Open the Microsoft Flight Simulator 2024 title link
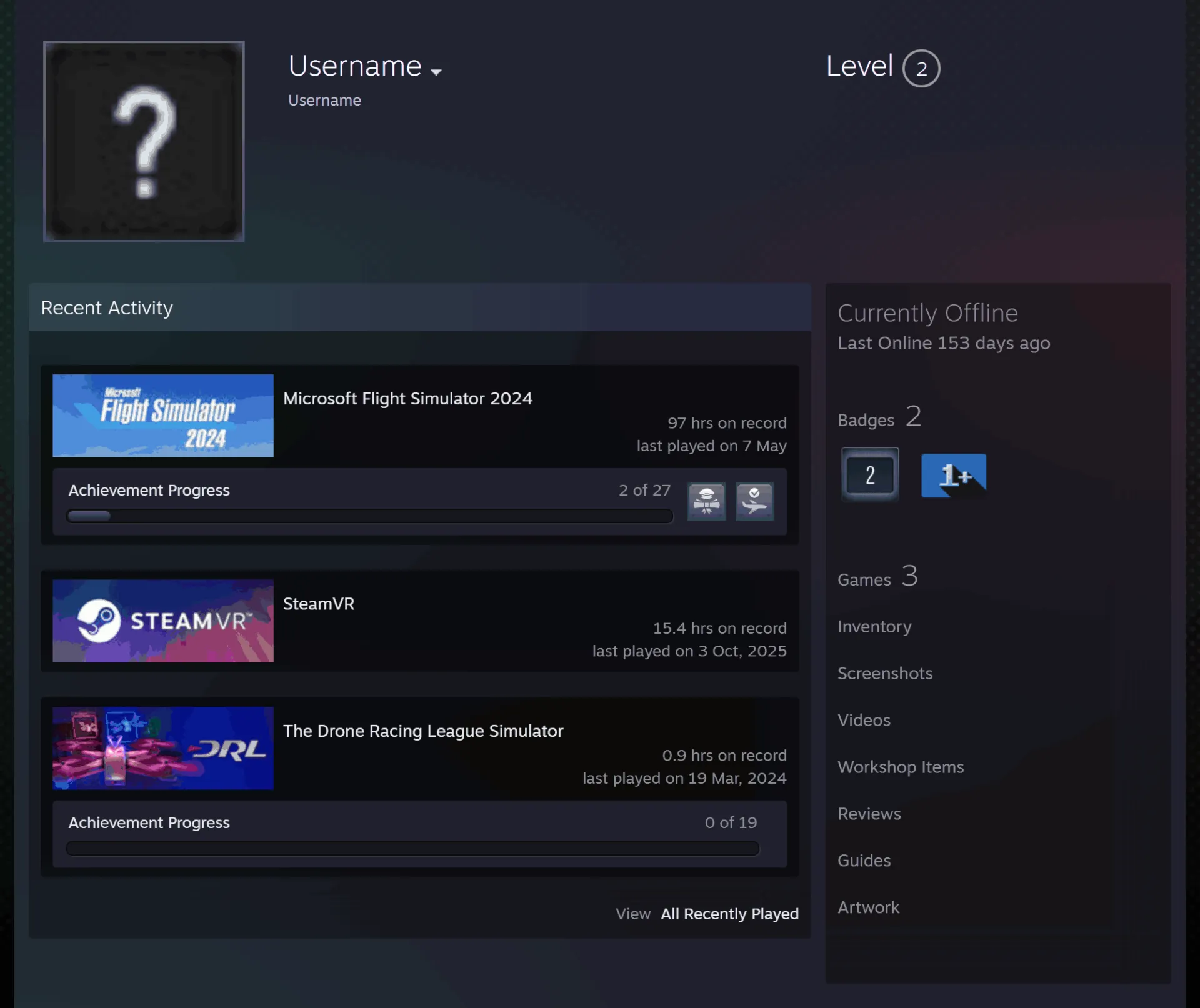Viewport: 1200px width, 1008px height. (x=407, y=399)
